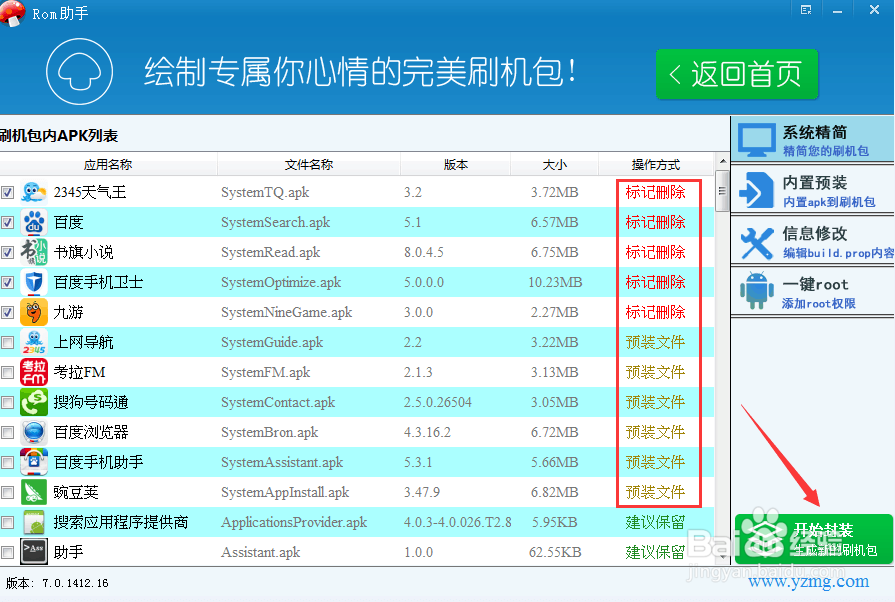Click the 返回首页 green button
This screenshot has width=895, height=602.
coord(737,74)
